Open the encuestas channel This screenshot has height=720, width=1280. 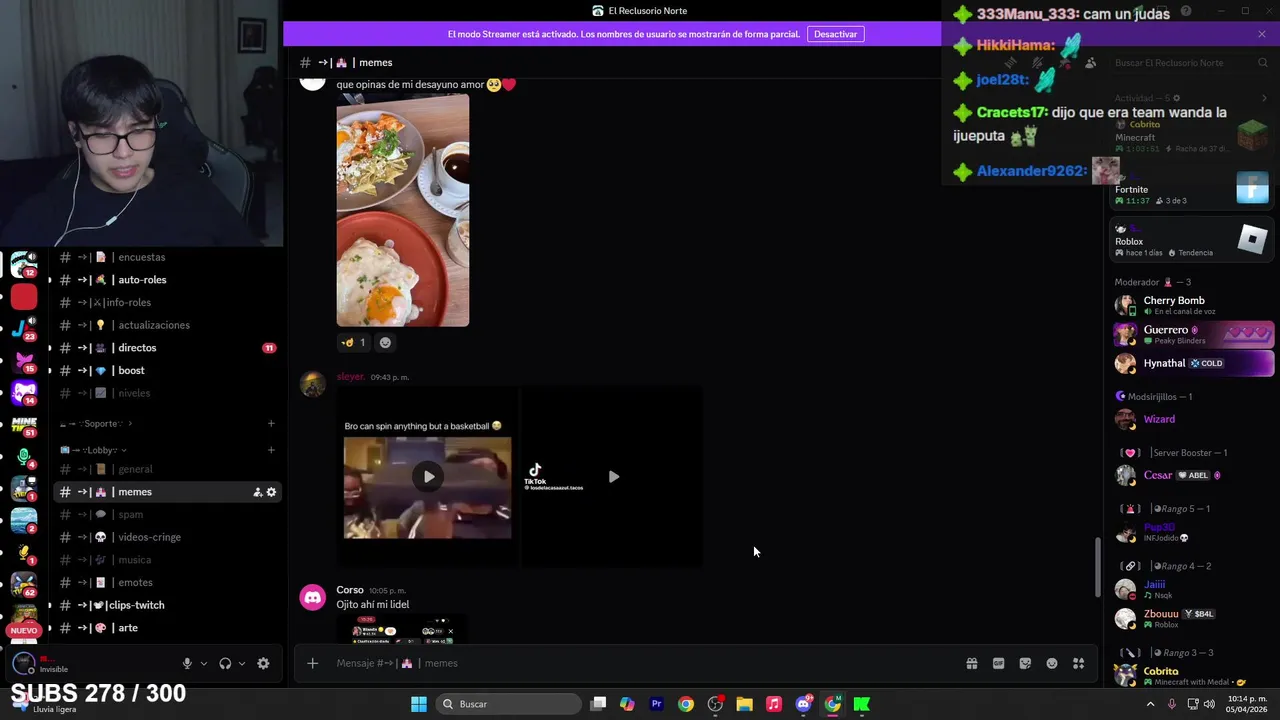pos(166,257)
